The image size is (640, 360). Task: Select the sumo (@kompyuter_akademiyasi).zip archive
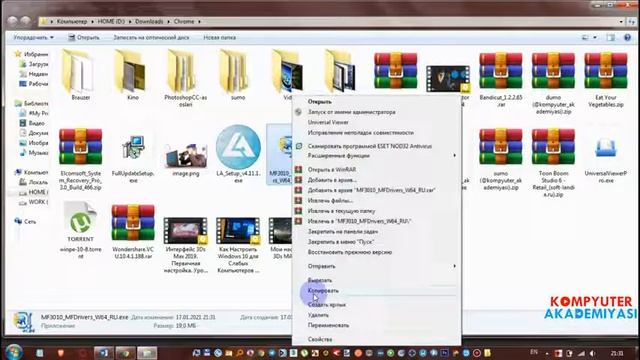tap(501, 159)
